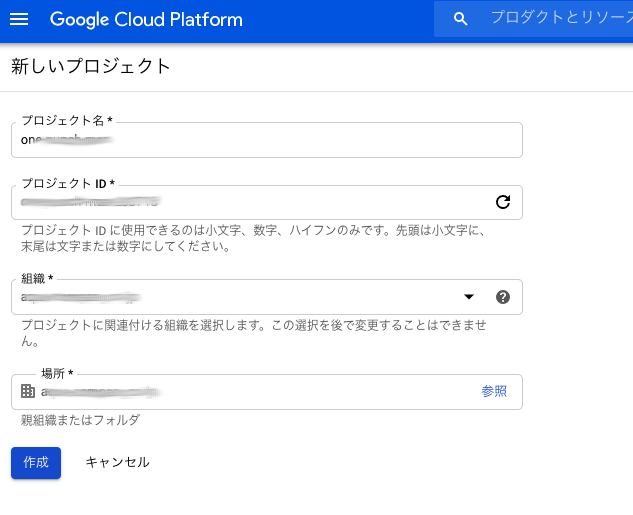Viewport: 633px width, 515px height.
Task: Regenerate the project ID with refresh icon
Action: click(x=503, y=202)
